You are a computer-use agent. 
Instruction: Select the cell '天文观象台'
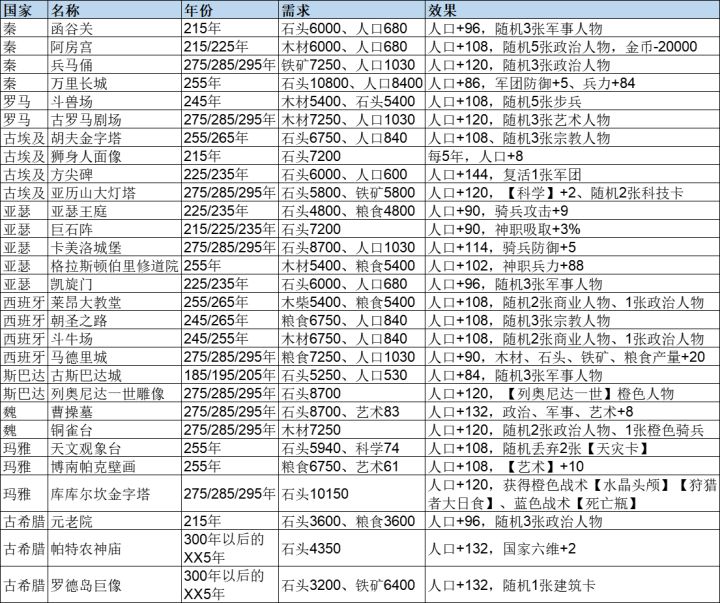point(114,448)
